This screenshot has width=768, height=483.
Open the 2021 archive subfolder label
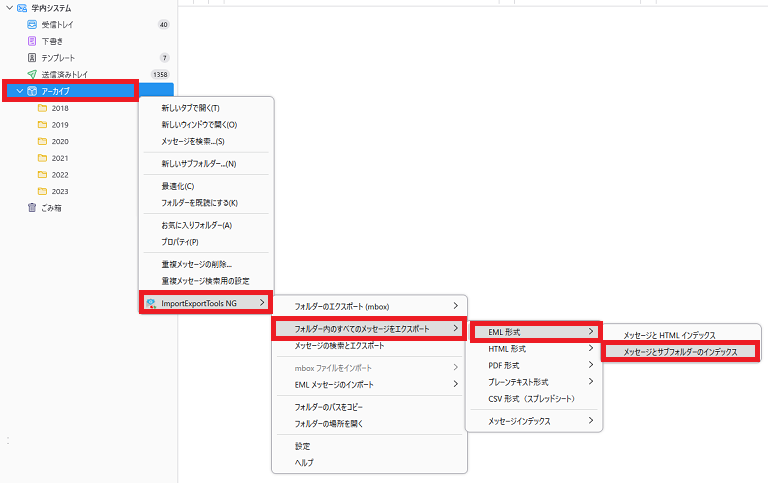[x=60, y=158]
